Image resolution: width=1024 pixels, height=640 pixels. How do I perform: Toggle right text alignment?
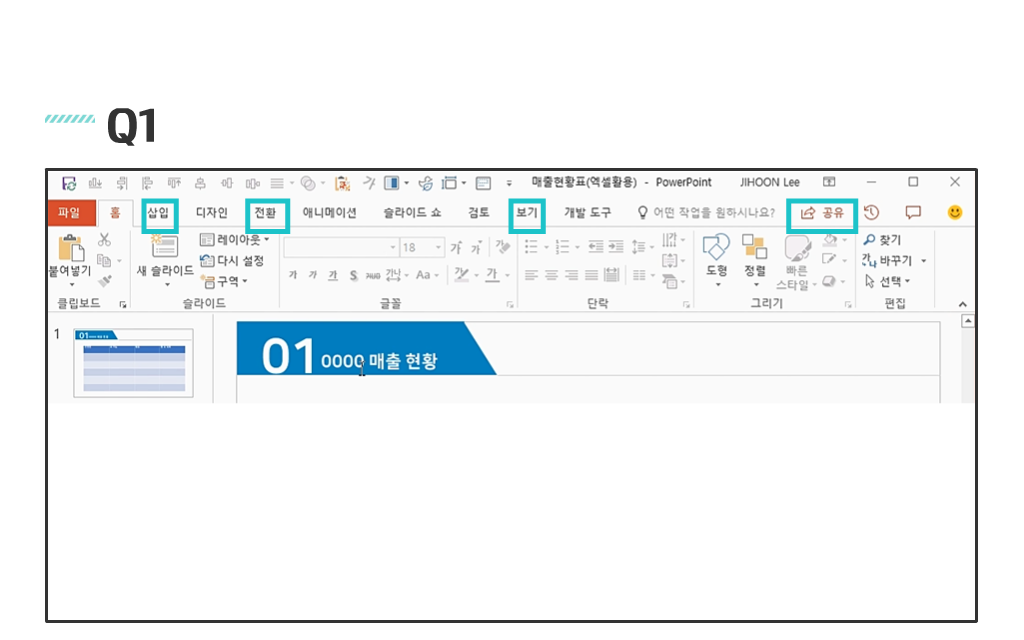tap(571, 275)
